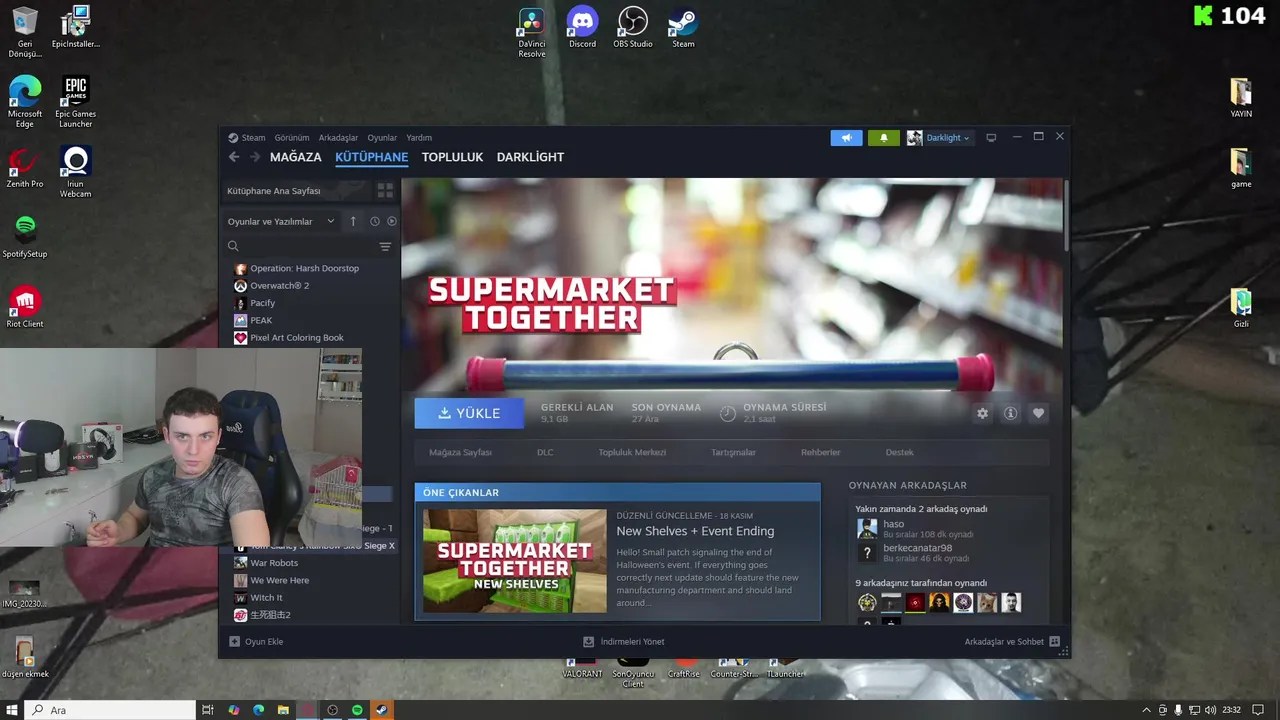Select War Robots in library list
This screenshot has height=720, width=1280.
coord(274,563)
